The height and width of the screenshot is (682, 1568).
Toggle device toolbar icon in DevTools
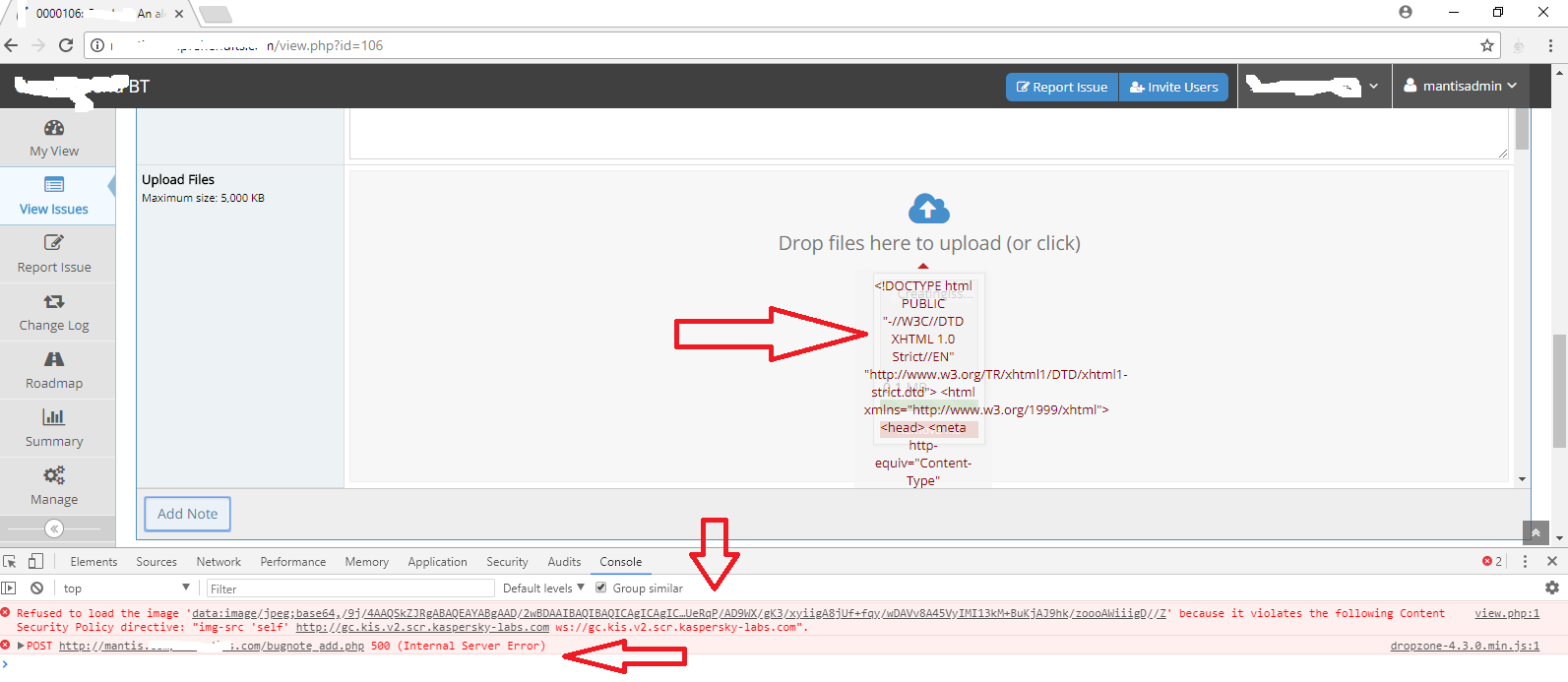[35, 562]
